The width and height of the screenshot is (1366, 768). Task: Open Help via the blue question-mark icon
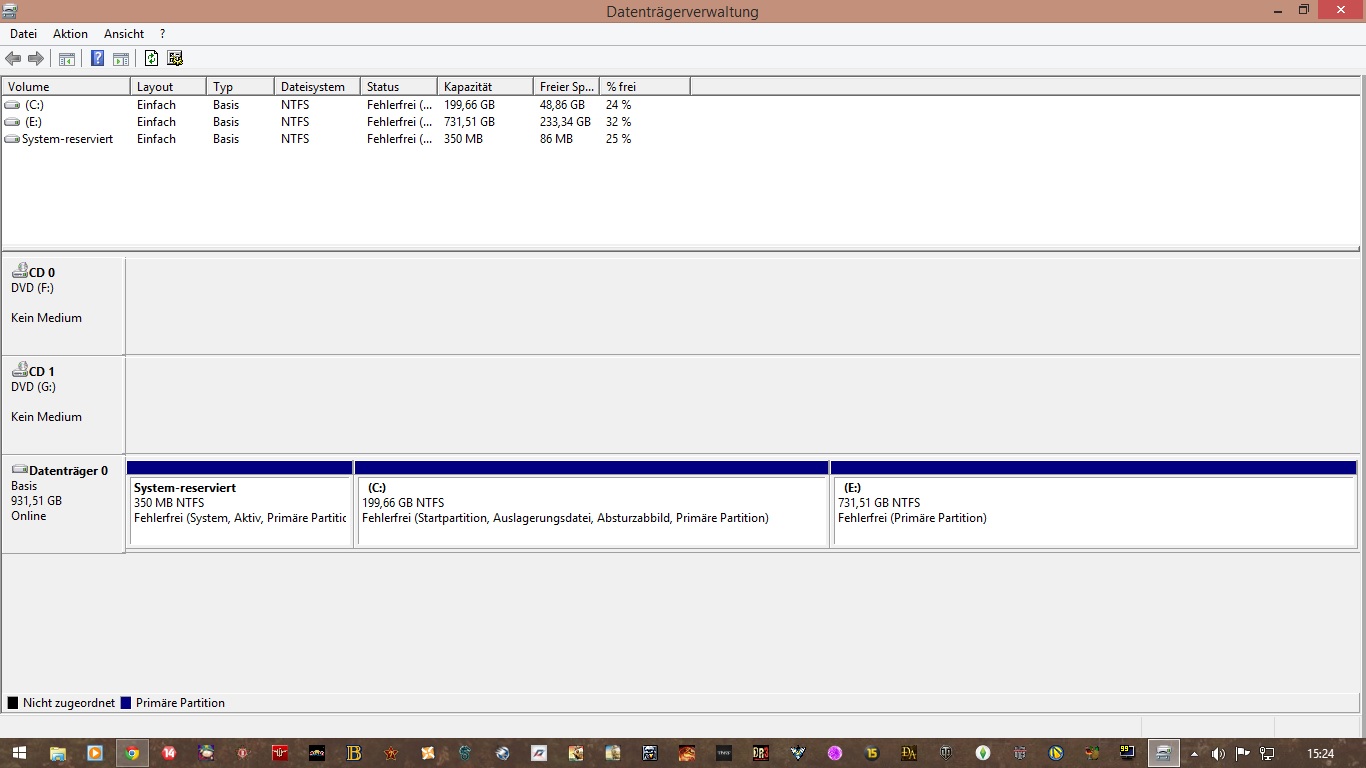coord(97,59)
